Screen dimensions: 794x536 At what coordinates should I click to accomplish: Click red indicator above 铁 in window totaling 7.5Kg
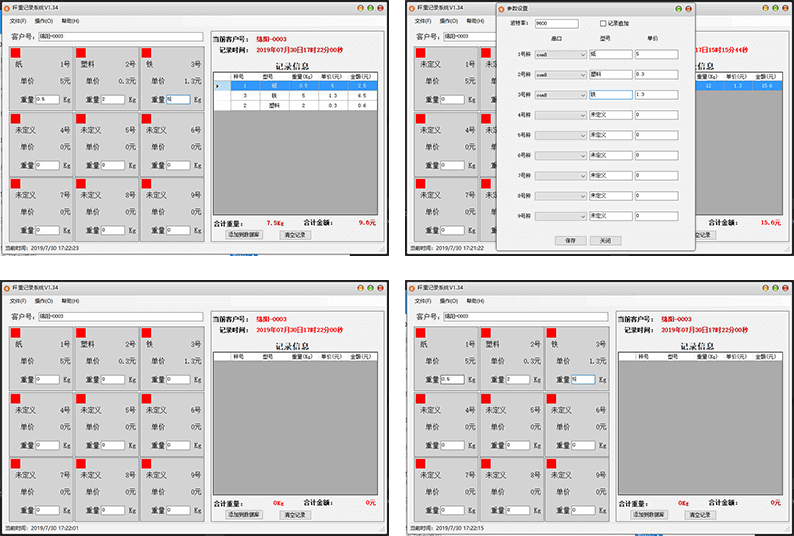point(147,51)
